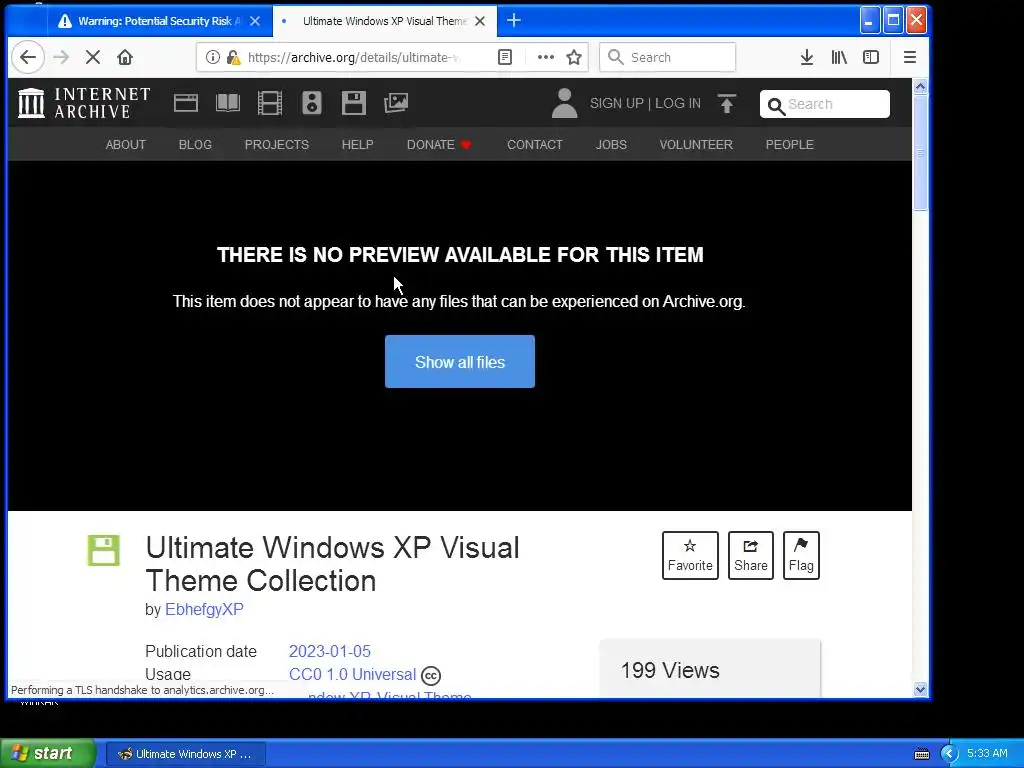Go back with the browser back arrow
Image resolution: width=1024 pixels, height=768 pixels.
27,57
